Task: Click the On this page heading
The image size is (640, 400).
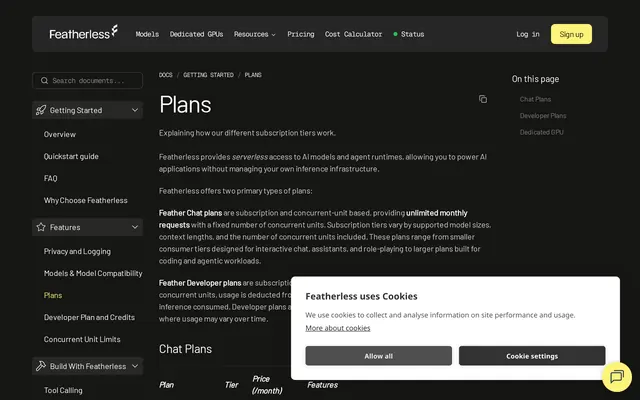Action: (x=535, y=79)
